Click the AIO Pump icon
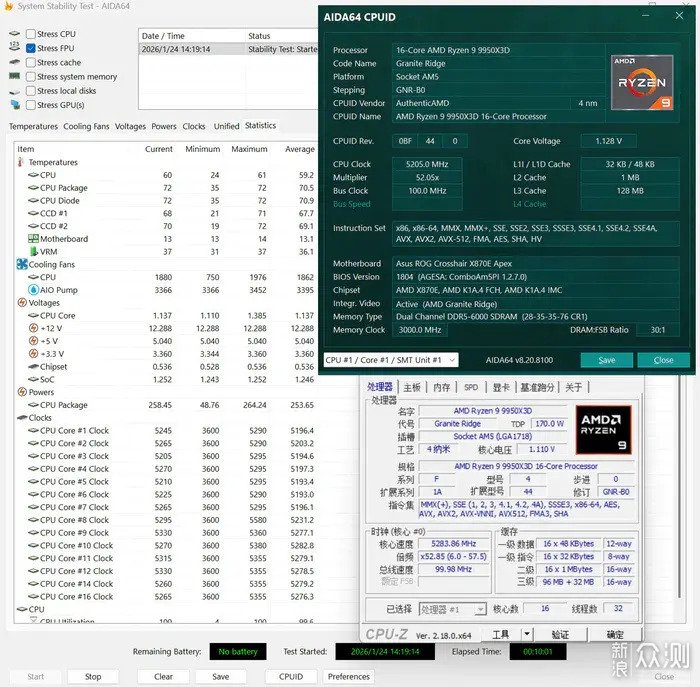Image resolution: width=700 pixels, height=687 pixels. (33, 290)
